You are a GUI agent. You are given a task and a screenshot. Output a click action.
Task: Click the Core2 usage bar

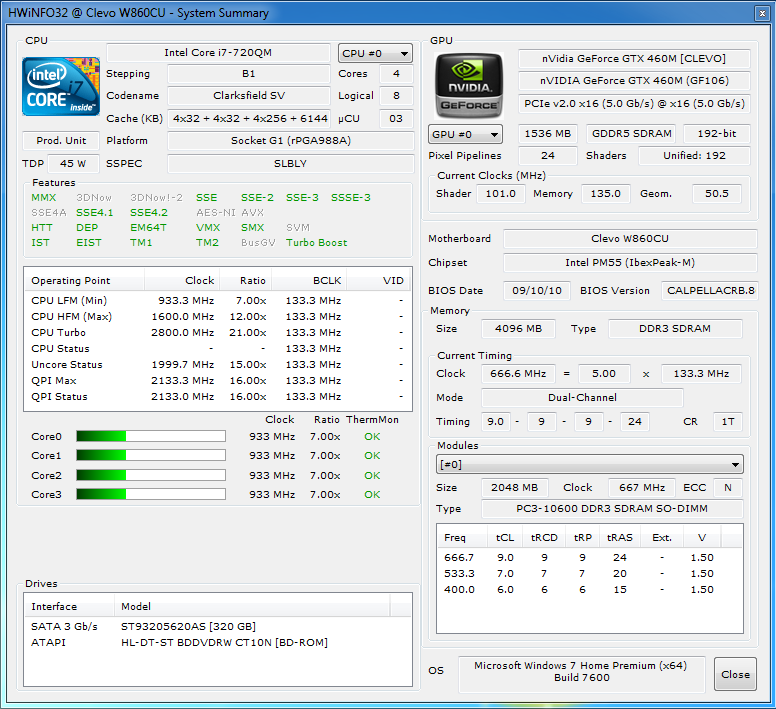(151, 475)
